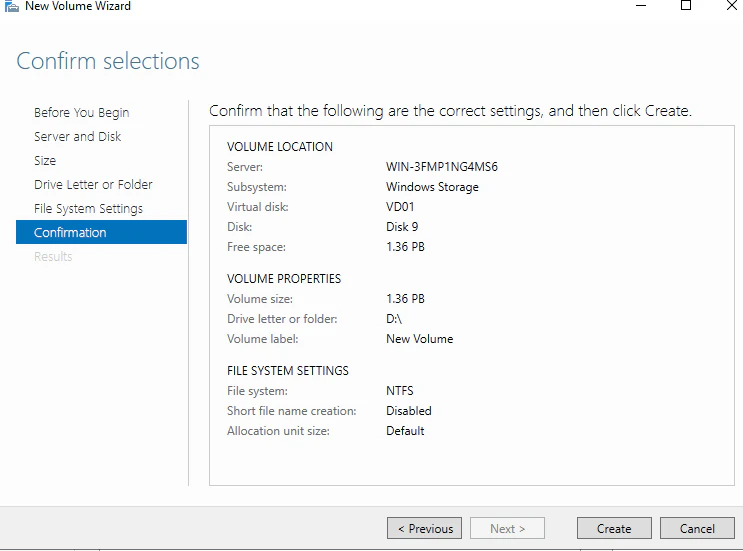
Task: Go back with the Previous button
Action: (425, 528)
